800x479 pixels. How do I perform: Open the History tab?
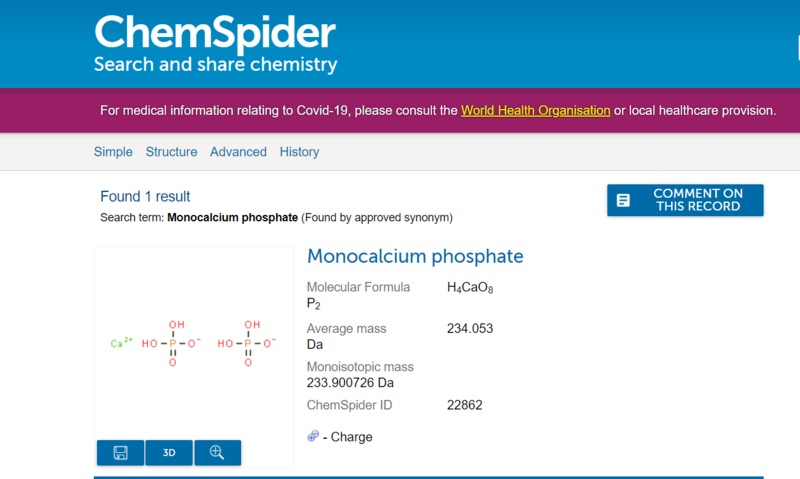point(299,152)
